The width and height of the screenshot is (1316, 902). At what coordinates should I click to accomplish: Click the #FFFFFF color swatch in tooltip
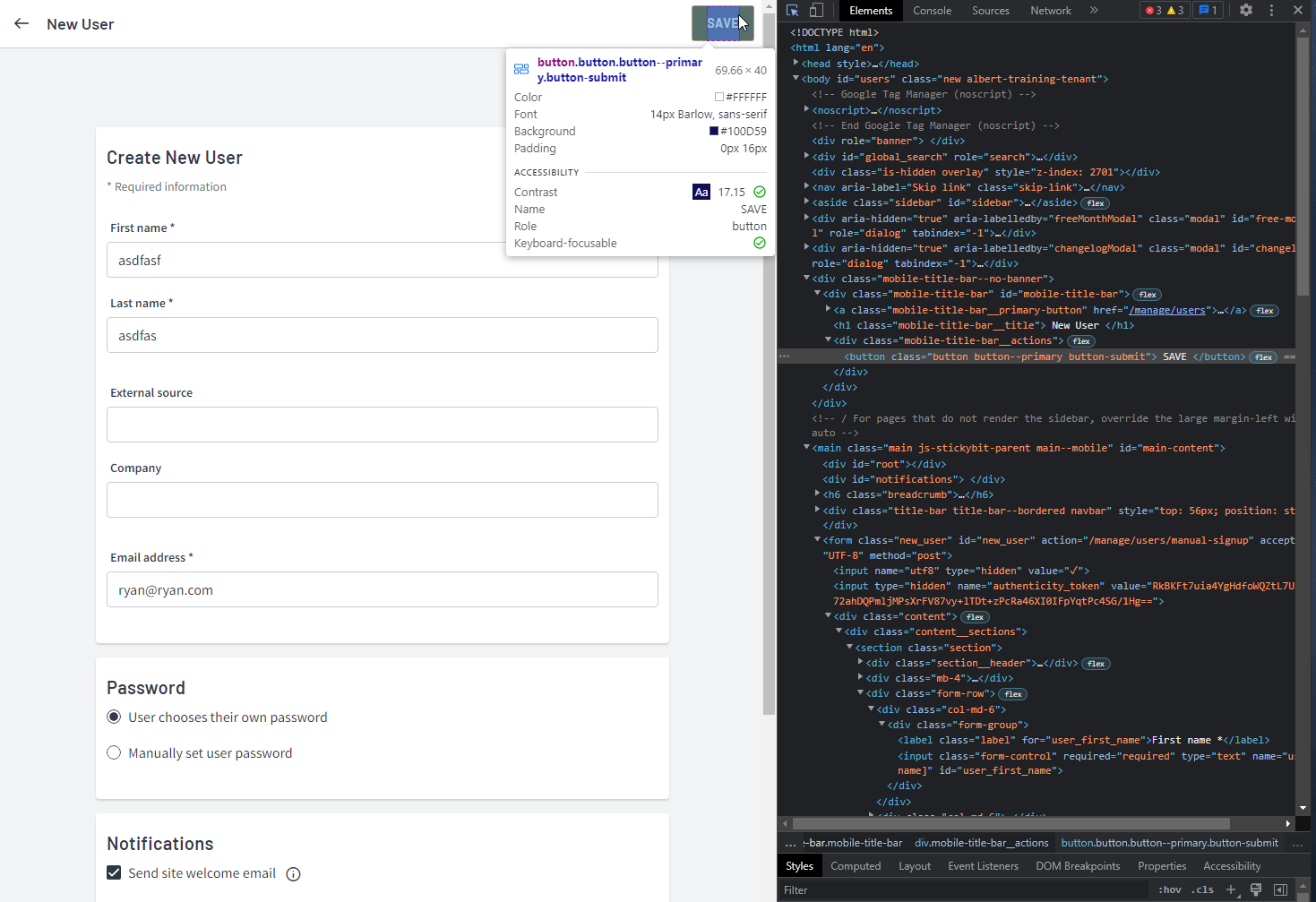[719, 97]
